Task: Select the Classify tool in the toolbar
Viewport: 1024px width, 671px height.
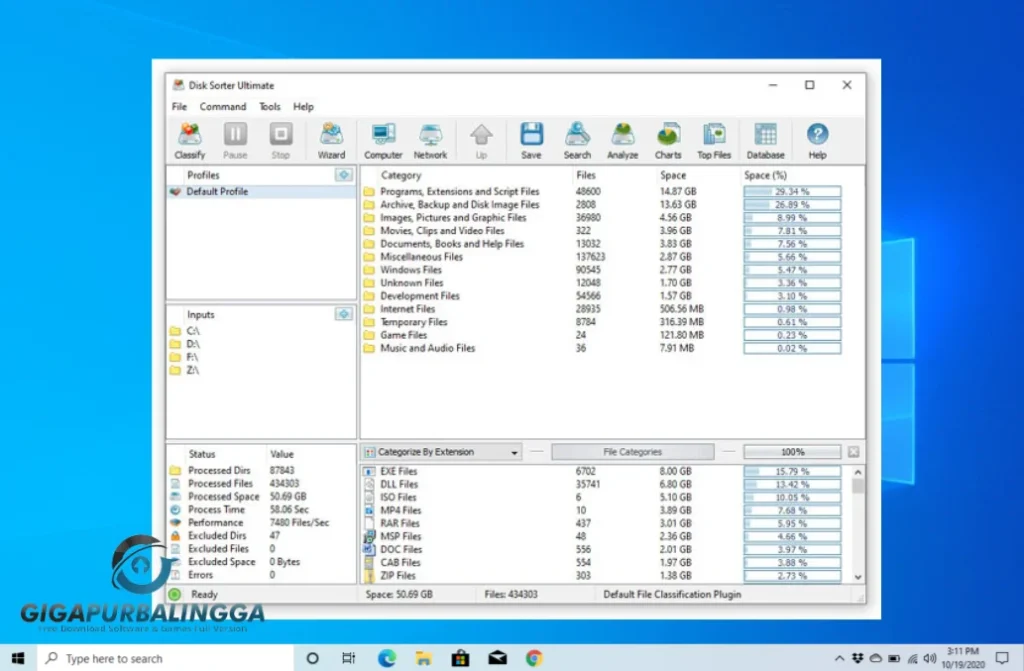Action: (189, 140)
